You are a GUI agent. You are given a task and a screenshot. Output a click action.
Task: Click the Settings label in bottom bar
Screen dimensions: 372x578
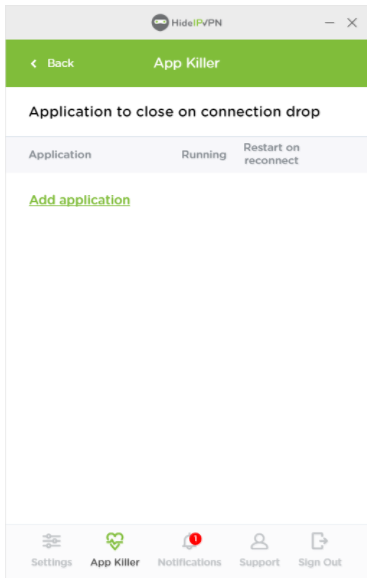[x=52, y=562]
